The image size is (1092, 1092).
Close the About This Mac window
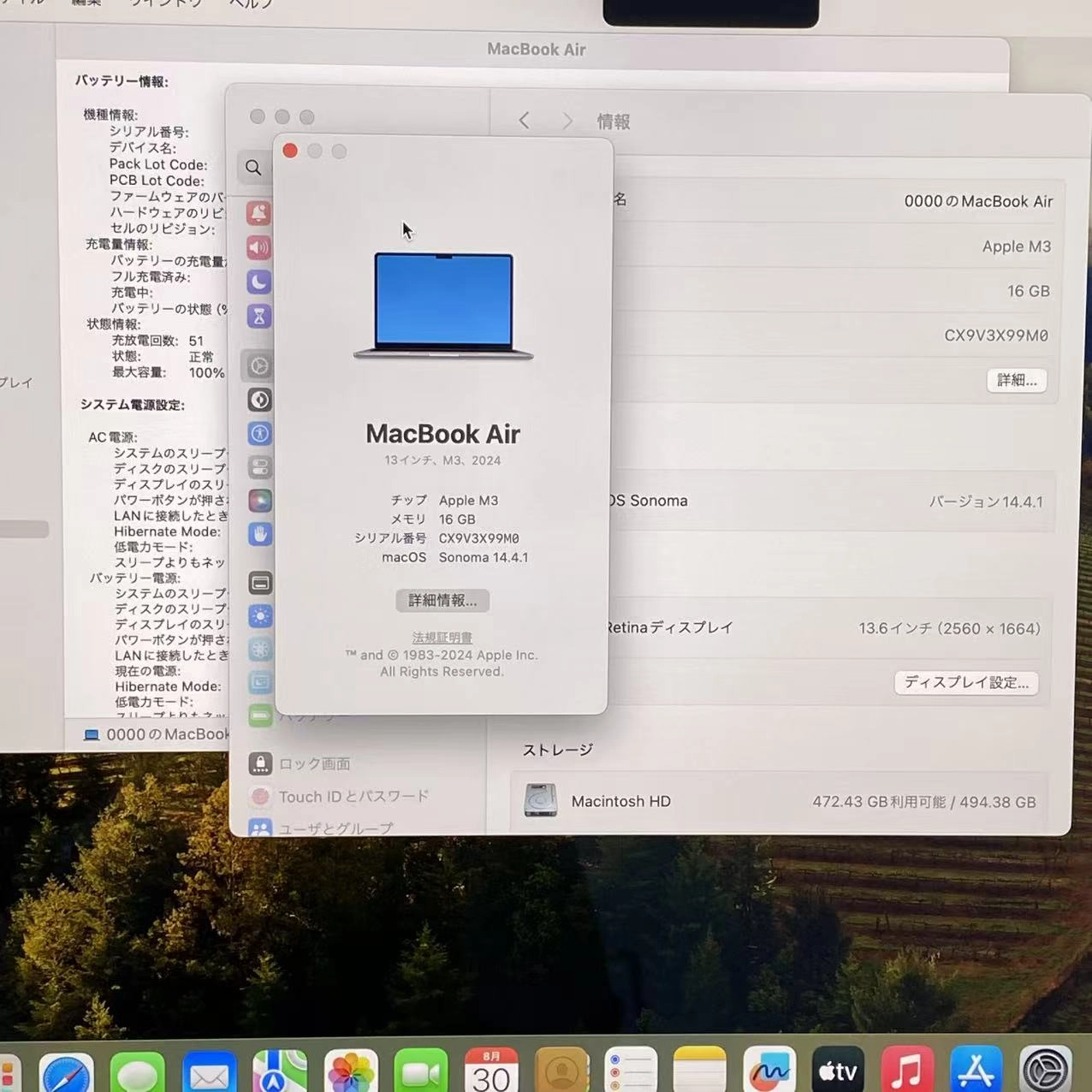(290, 151)
